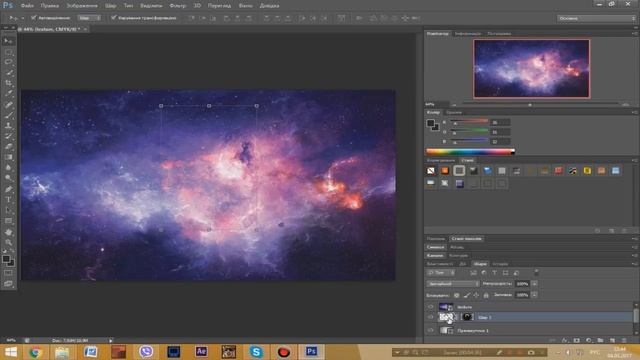Open Google Chrome from taskbar
The width and height of the screenshot is (640, 360).
point(35,351)
